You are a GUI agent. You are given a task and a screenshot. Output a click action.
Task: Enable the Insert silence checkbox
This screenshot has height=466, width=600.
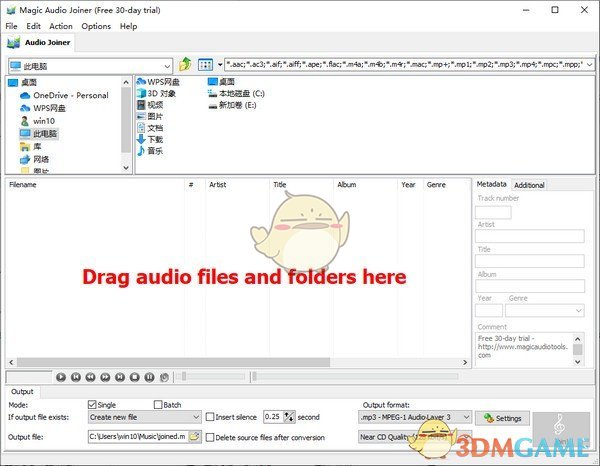coord(210,417)
